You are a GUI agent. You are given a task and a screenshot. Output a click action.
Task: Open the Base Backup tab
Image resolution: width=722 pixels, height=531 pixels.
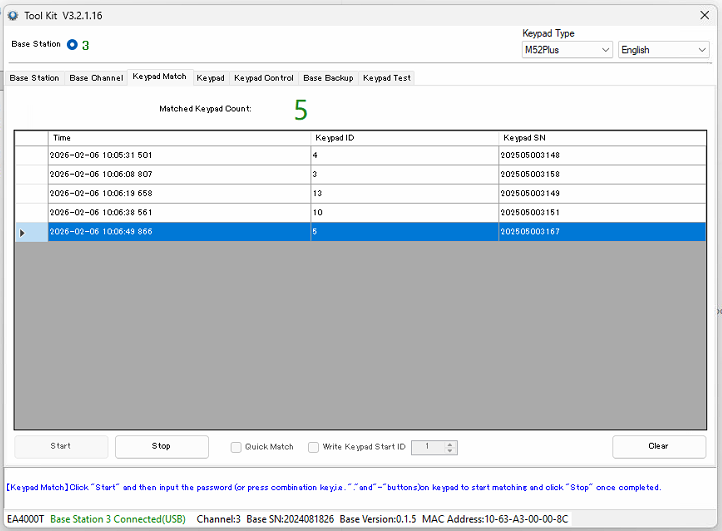click(x=328, y=78)
